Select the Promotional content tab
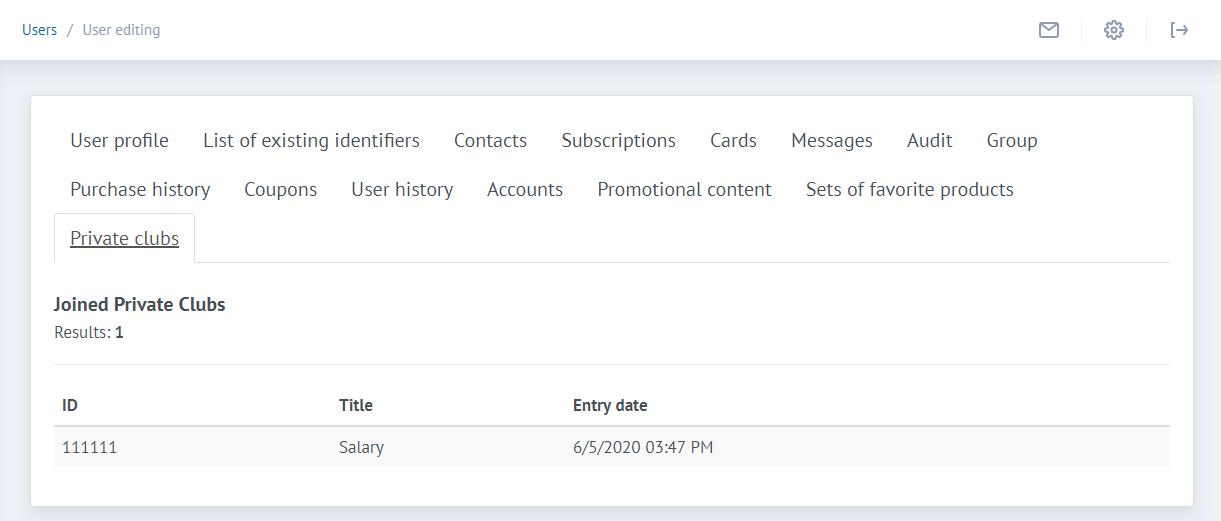Viewport: 1221px width, 521px height. (684, 189)
